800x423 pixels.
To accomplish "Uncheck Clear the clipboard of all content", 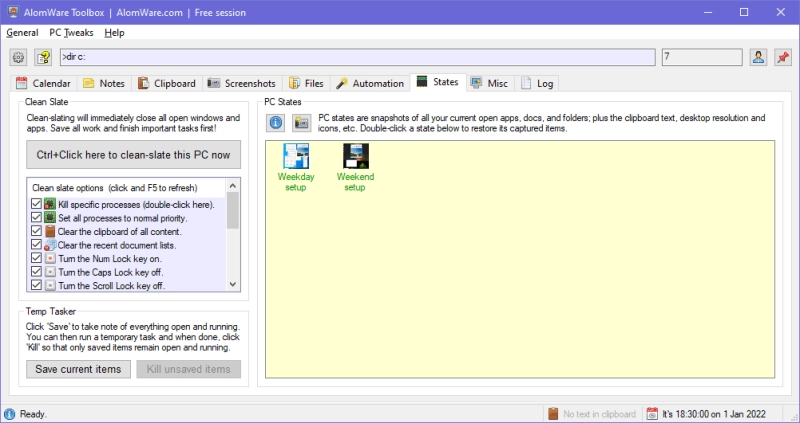I will (x=36, y=231).
